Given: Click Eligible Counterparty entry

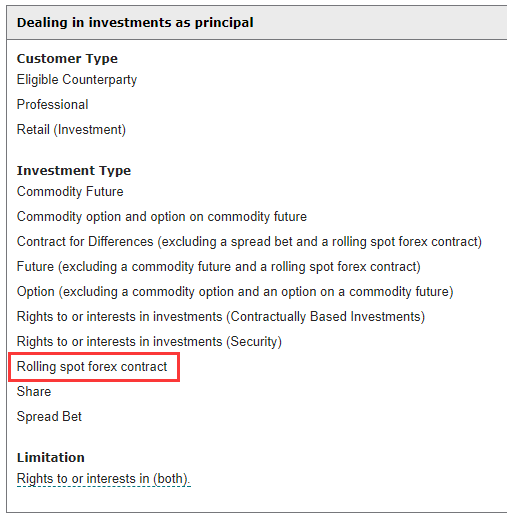Looking at the screenshot, I should tap(77, 80).
